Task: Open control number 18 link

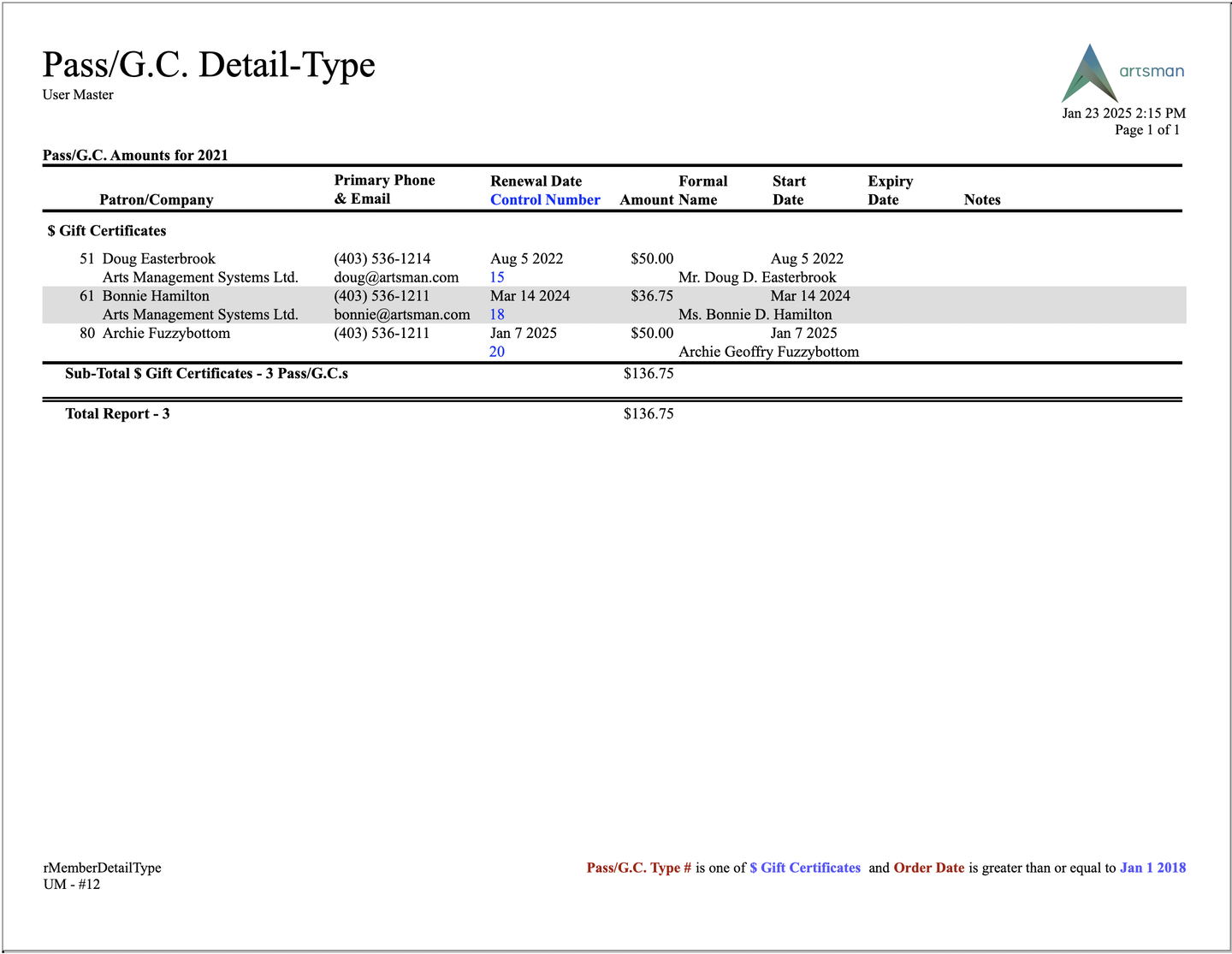Action: 497,314
